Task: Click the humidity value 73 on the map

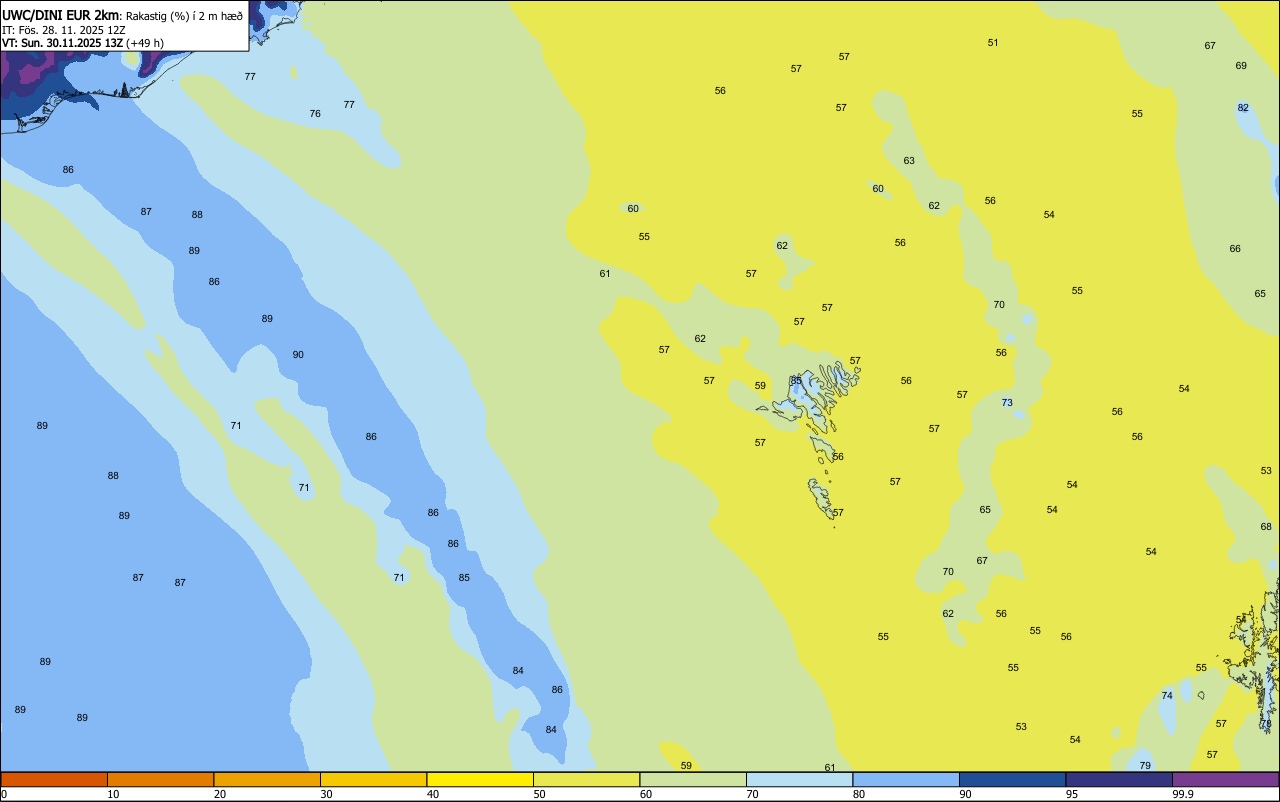Action: (x=1007, y=403)
